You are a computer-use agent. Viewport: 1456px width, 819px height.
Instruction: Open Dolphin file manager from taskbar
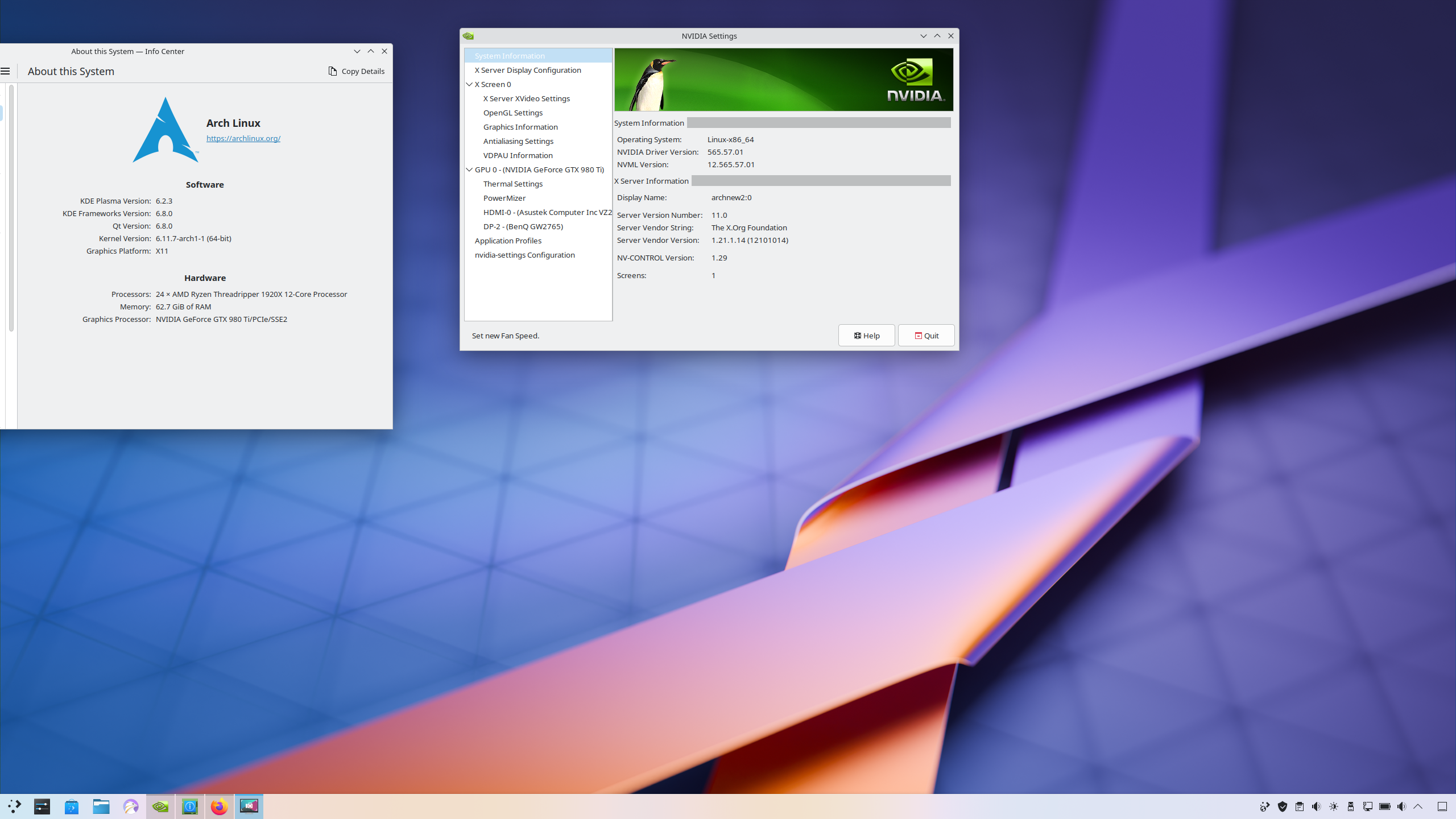click(101, 806)
